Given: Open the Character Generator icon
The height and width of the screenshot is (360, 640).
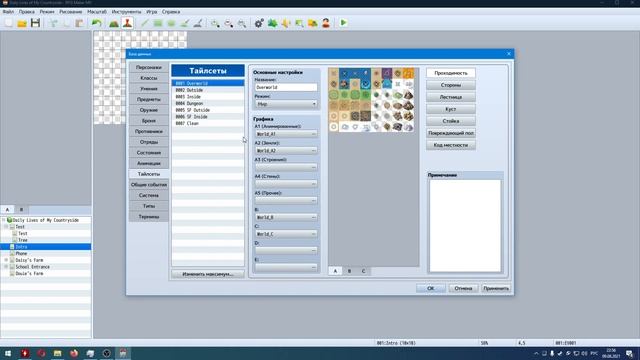Looking at the screenshot, I should (326, 23).
